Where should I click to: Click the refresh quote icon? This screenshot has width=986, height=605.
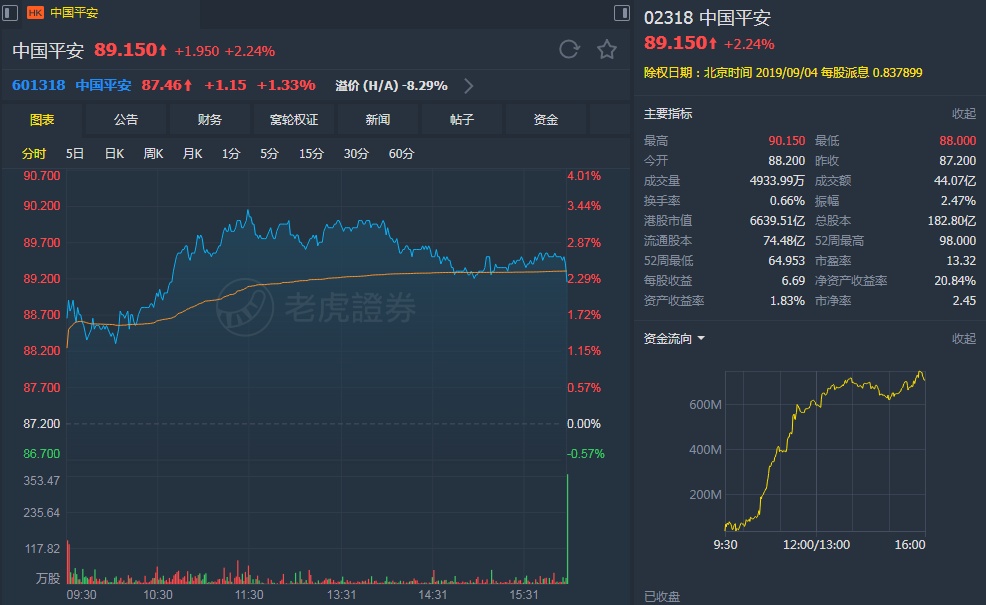coord(569,49)
